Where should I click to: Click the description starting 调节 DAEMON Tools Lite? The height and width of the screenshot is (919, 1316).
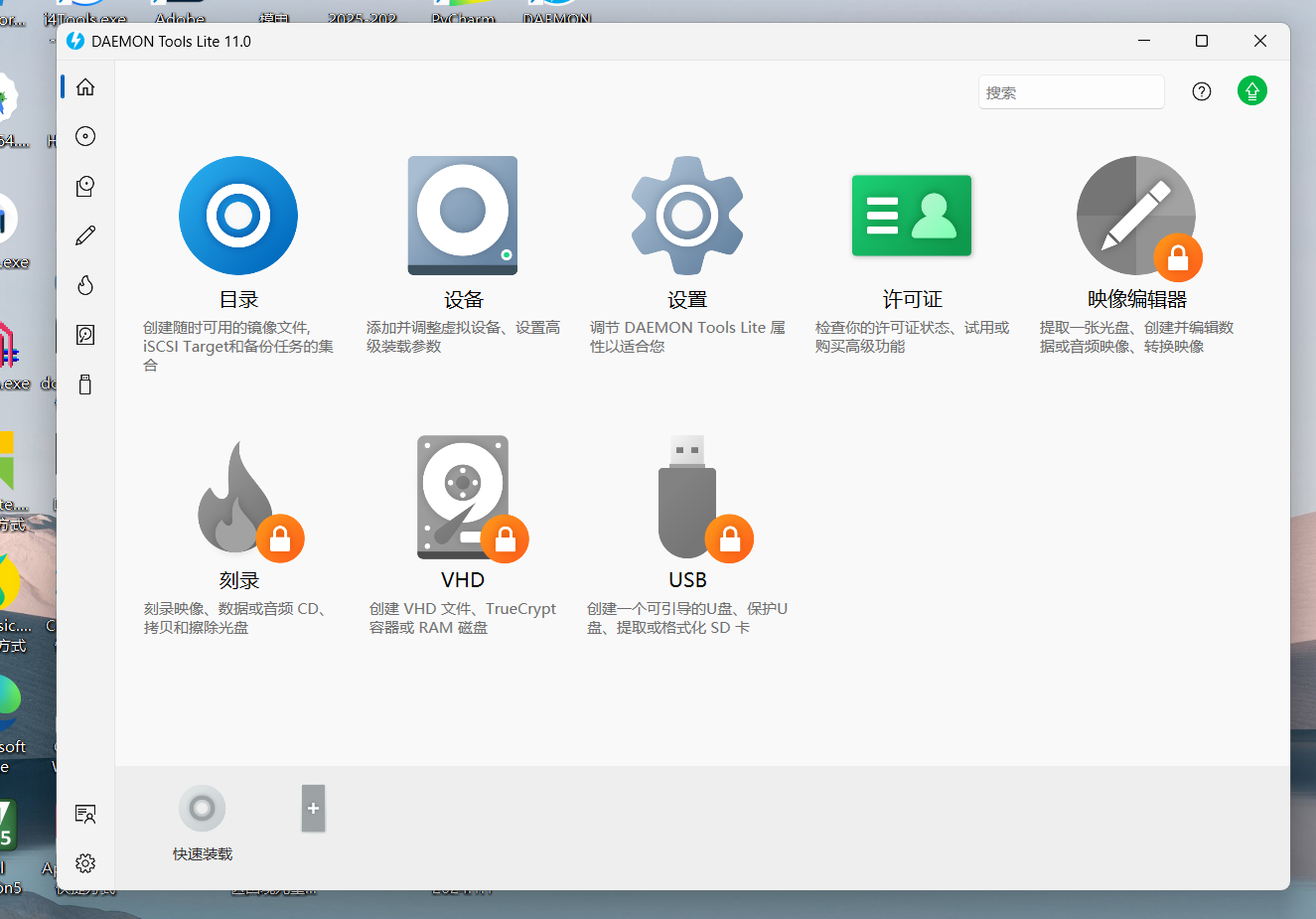click(x=687, y=337)
